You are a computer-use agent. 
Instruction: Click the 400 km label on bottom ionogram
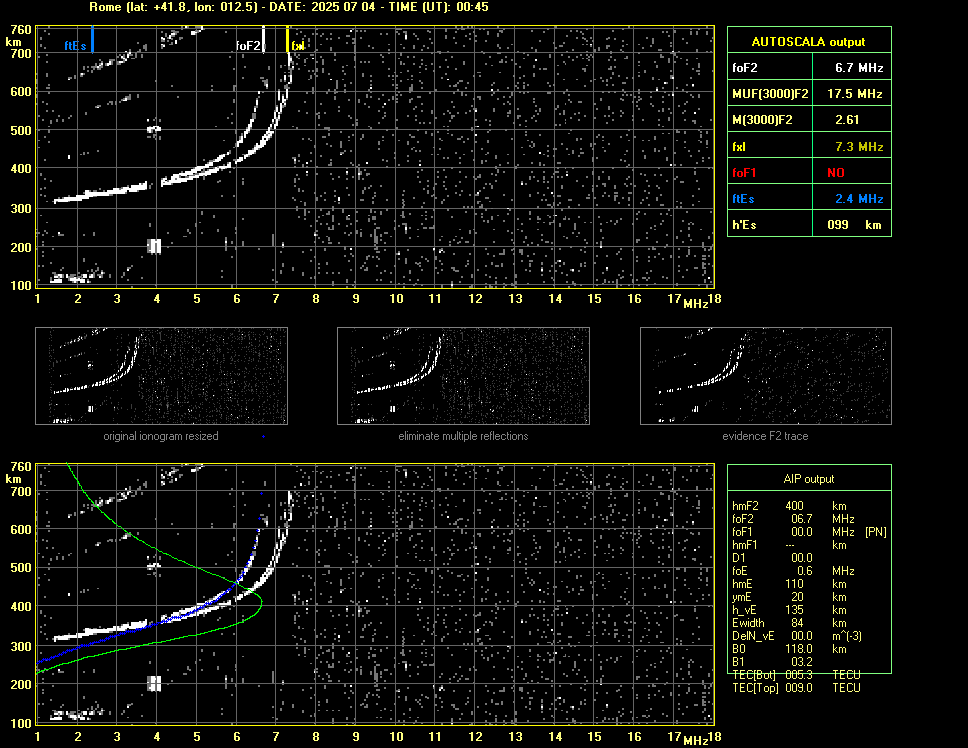(20, 607)
